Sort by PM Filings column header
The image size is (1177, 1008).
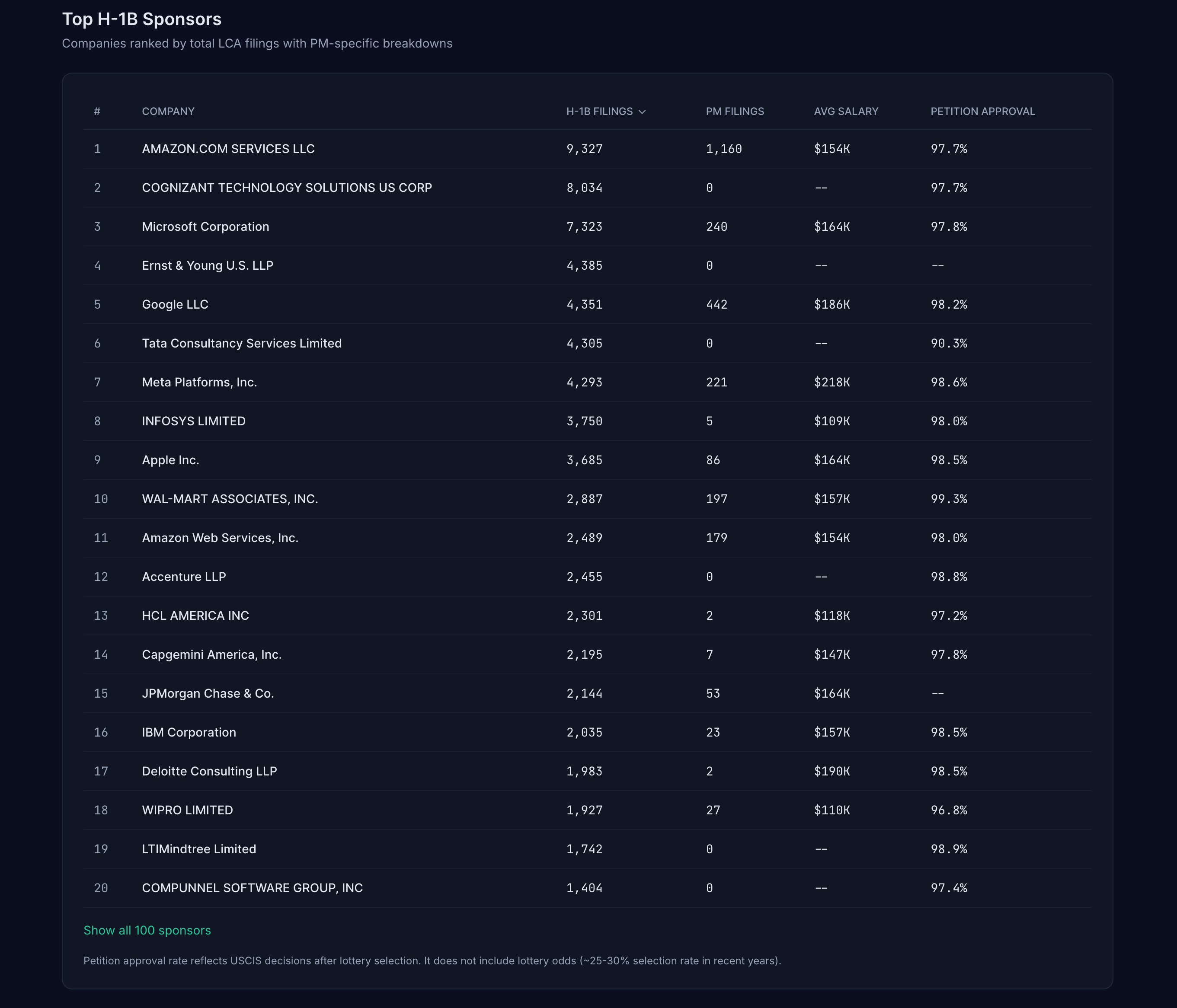[x=735, y=112]
